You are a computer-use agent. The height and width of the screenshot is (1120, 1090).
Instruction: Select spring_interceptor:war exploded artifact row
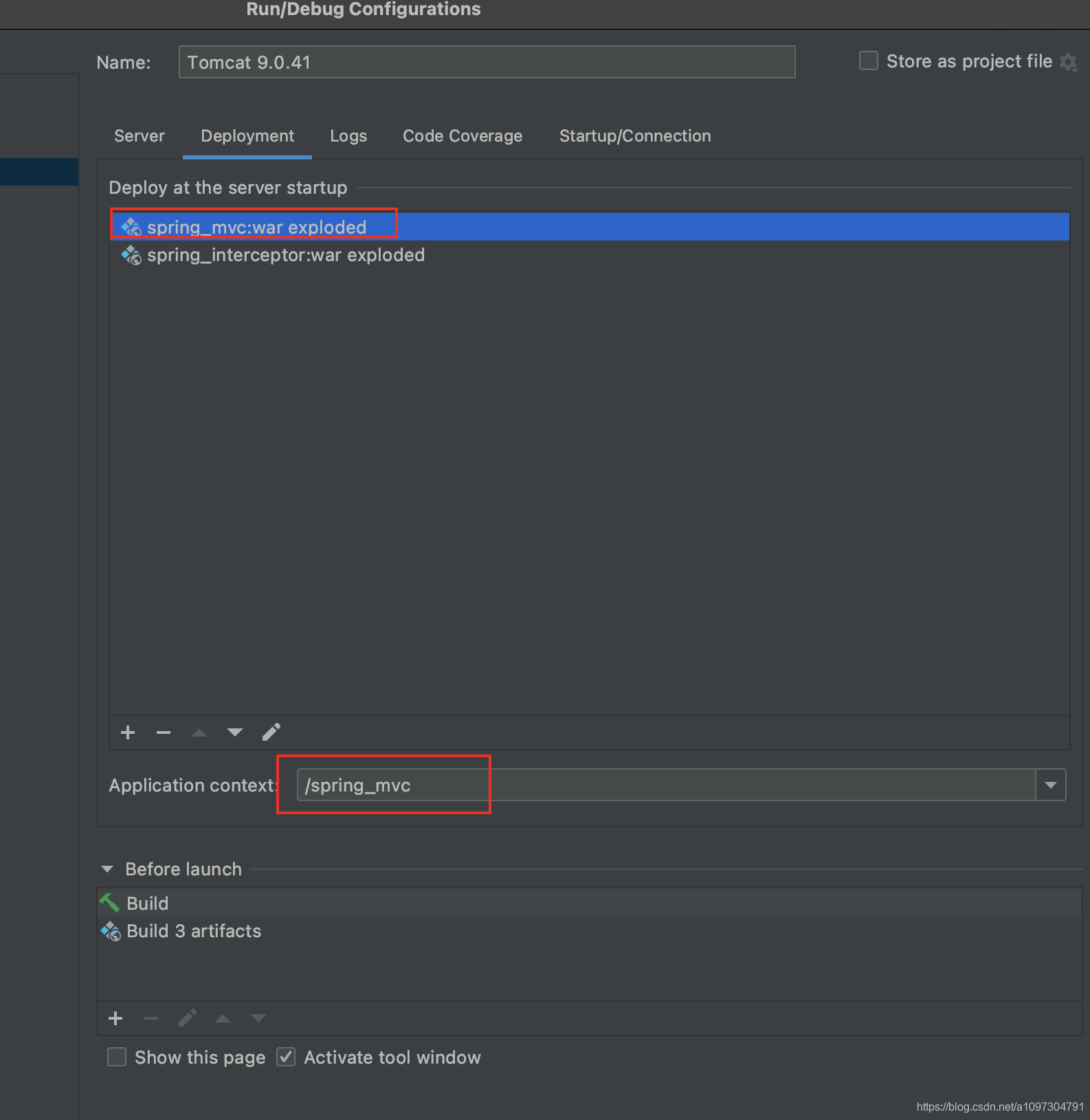click(x=590, y=255)
